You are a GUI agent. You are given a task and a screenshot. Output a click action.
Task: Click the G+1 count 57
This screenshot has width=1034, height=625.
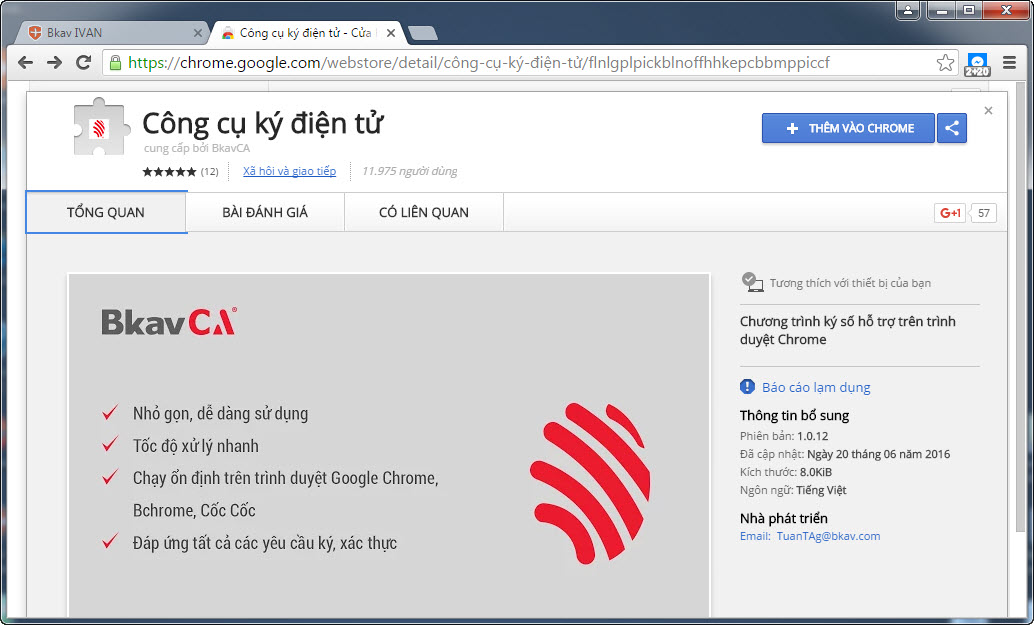coord(984,213)
